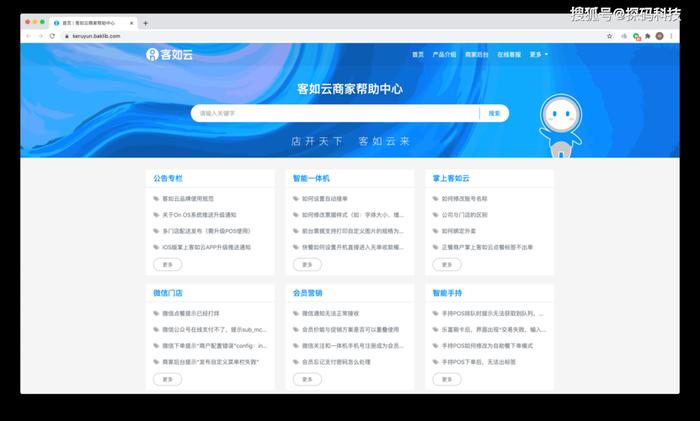This screenshot has height=421, width=700.
Task: Click the 更多 button under 智能手持
Action: 447,379
